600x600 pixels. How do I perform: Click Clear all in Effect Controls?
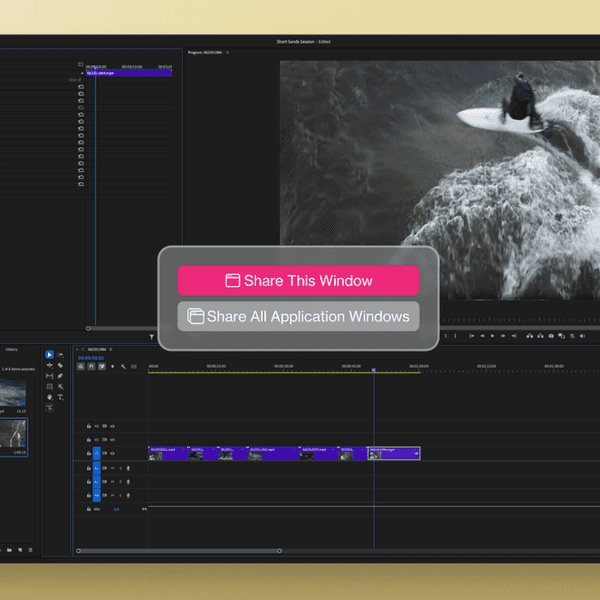pos(74,80)
